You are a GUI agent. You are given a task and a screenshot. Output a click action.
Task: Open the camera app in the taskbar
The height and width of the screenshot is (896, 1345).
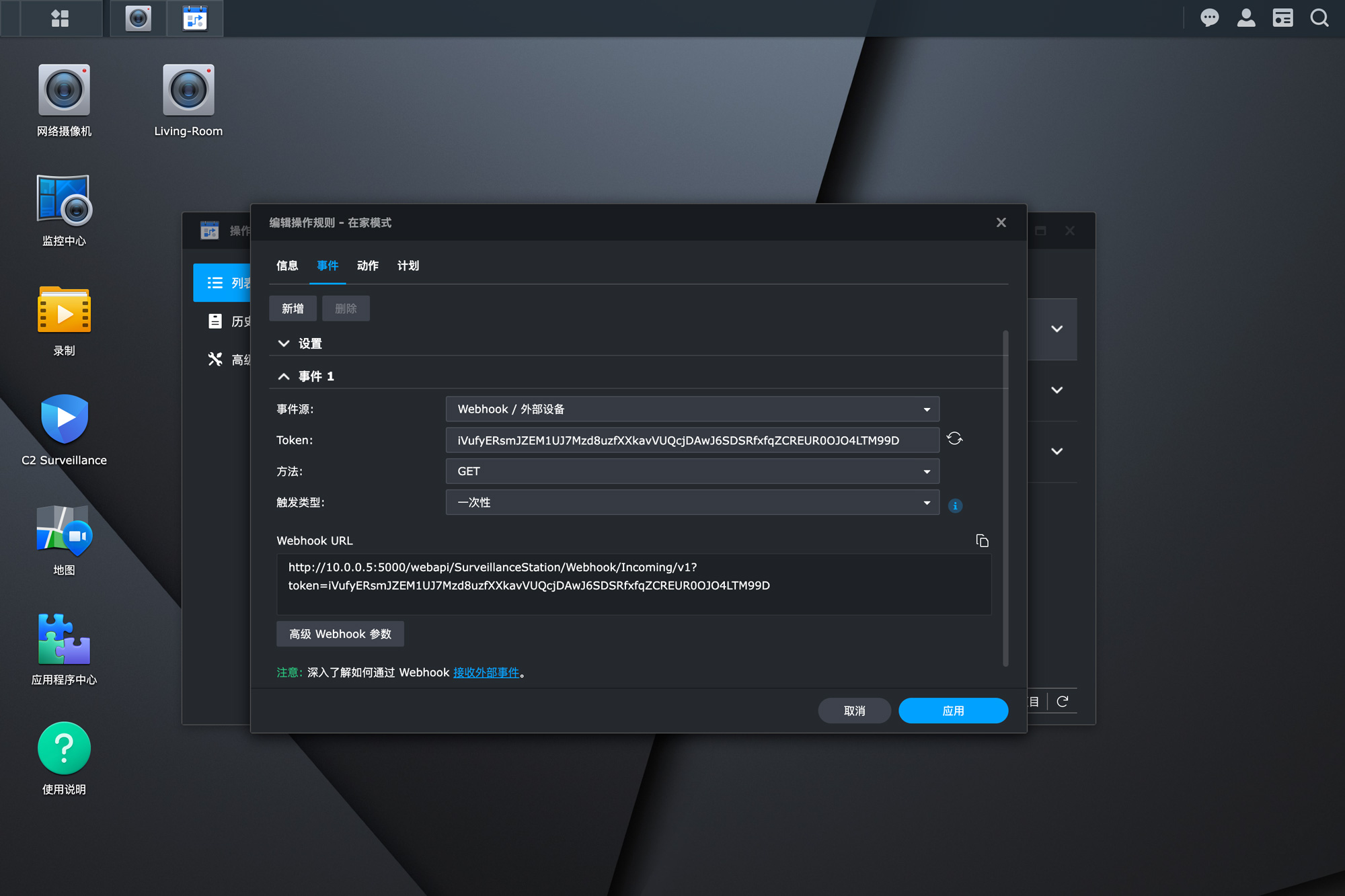point(139,18)
